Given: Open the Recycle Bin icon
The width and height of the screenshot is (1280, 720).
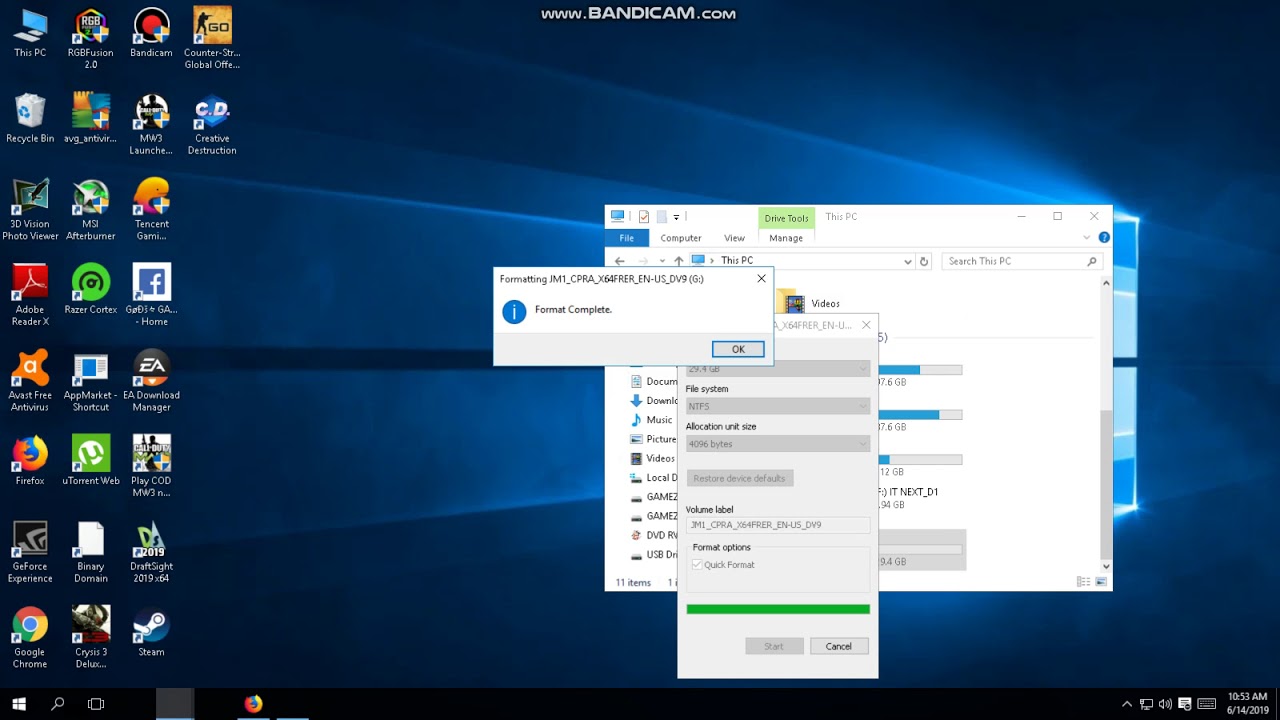Looking at the screenshot, I should point(30,118).
